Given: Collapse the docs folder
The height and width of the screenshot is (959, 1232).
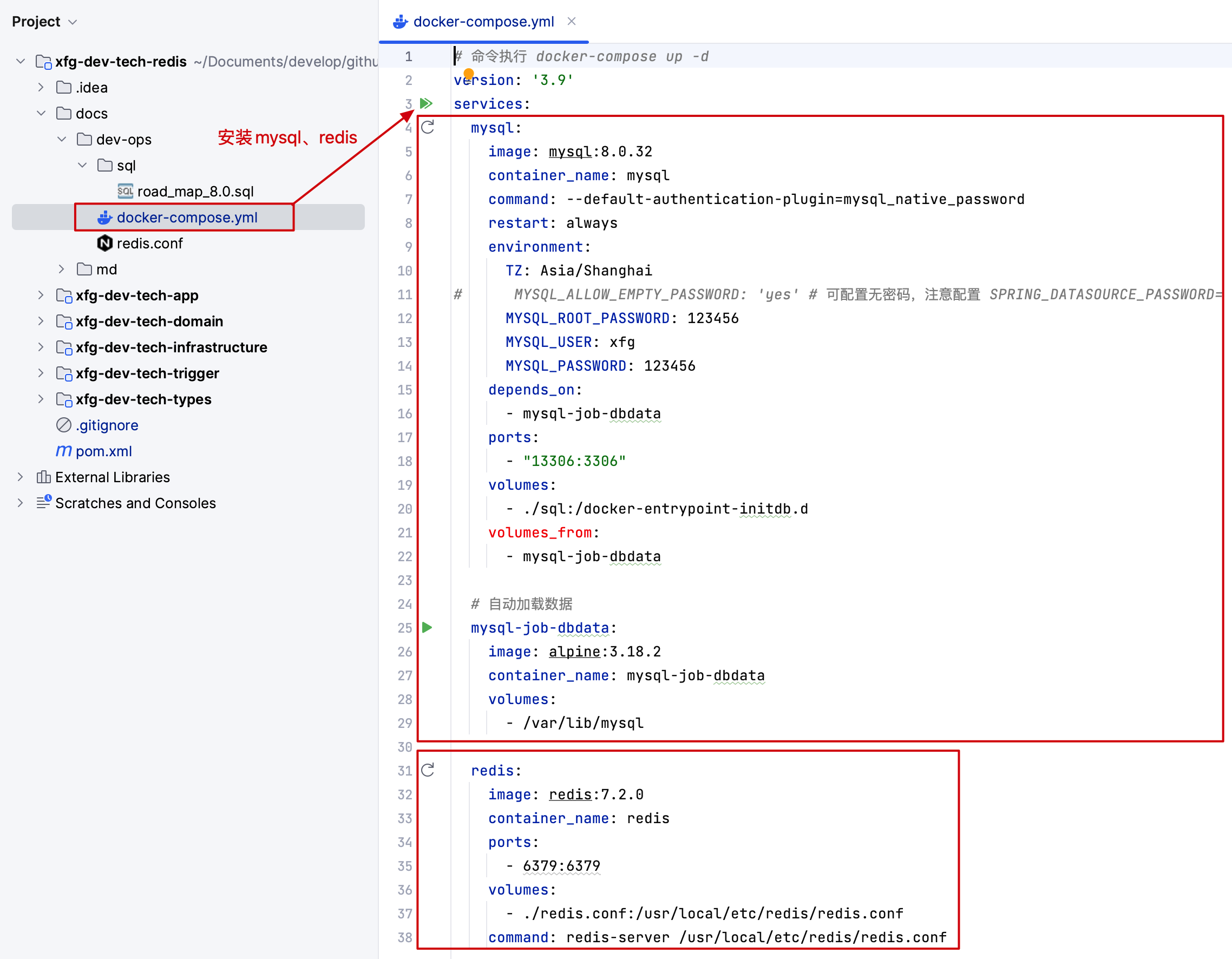Looking at the screenshot, I should (41, 114).
